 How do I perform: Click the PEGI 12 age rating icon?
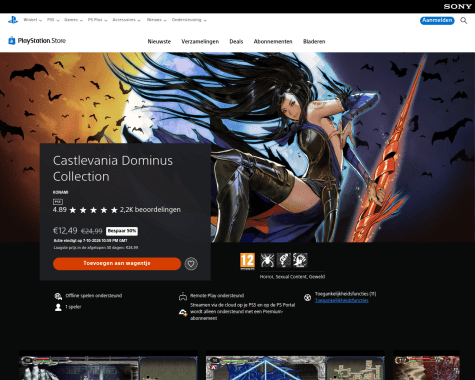(x=247, y=261)
